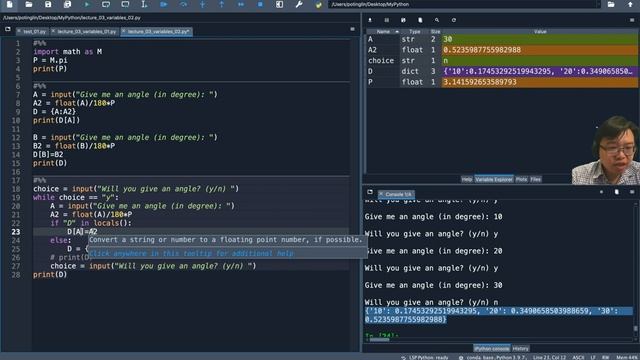Search variables with the magnifier icon
The height and width of the screenshot is (360, 640).
click(x=437, y=20)
